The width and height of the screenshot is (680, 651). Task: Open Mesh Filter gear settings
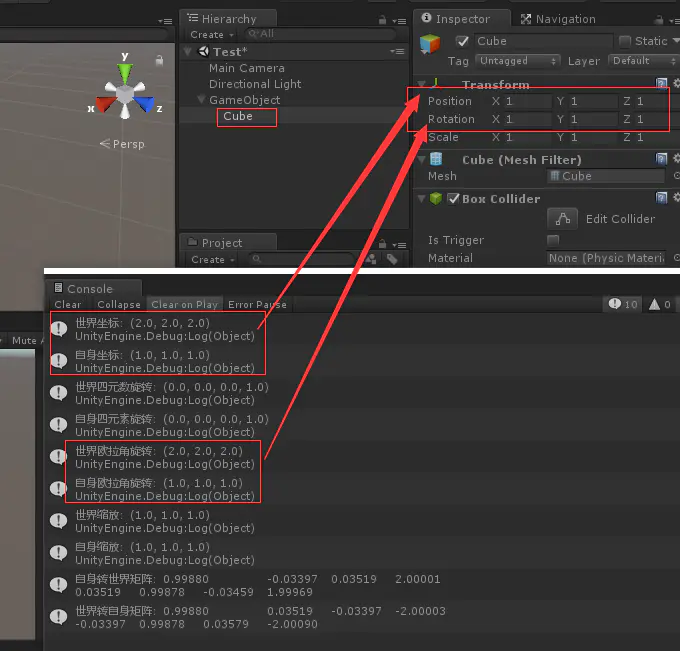coord(676,159)
